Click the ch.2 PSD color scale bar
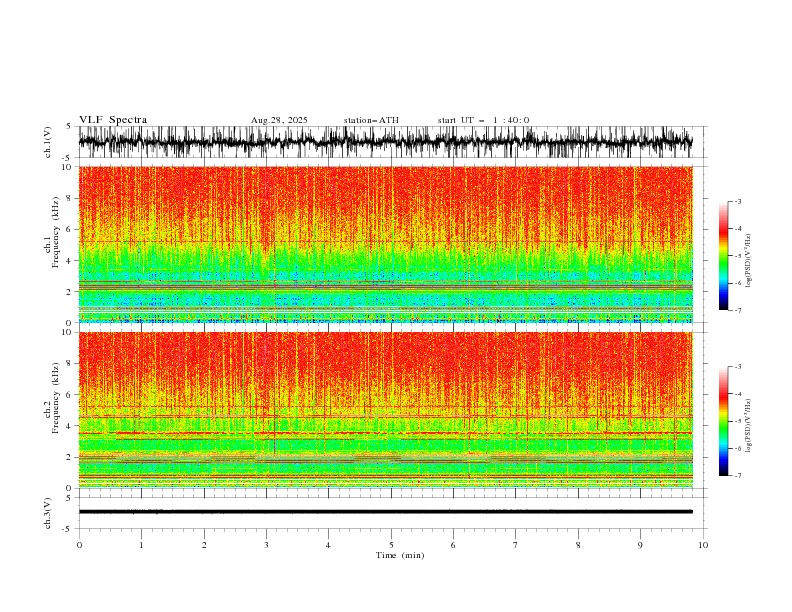The width and height of the screenshot is (792, 612). click(x=723, y=421)
